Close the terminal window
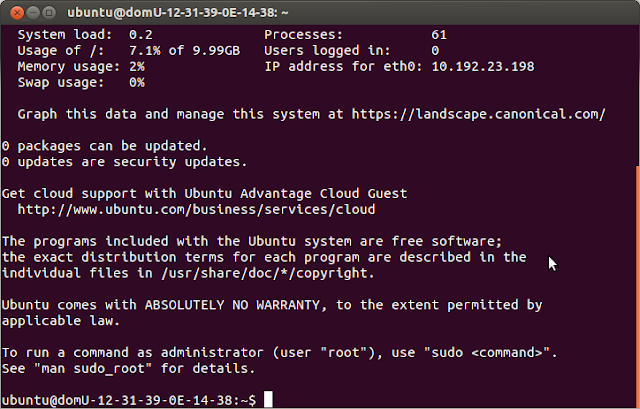The image size is (640, 409). coord(17,12)
